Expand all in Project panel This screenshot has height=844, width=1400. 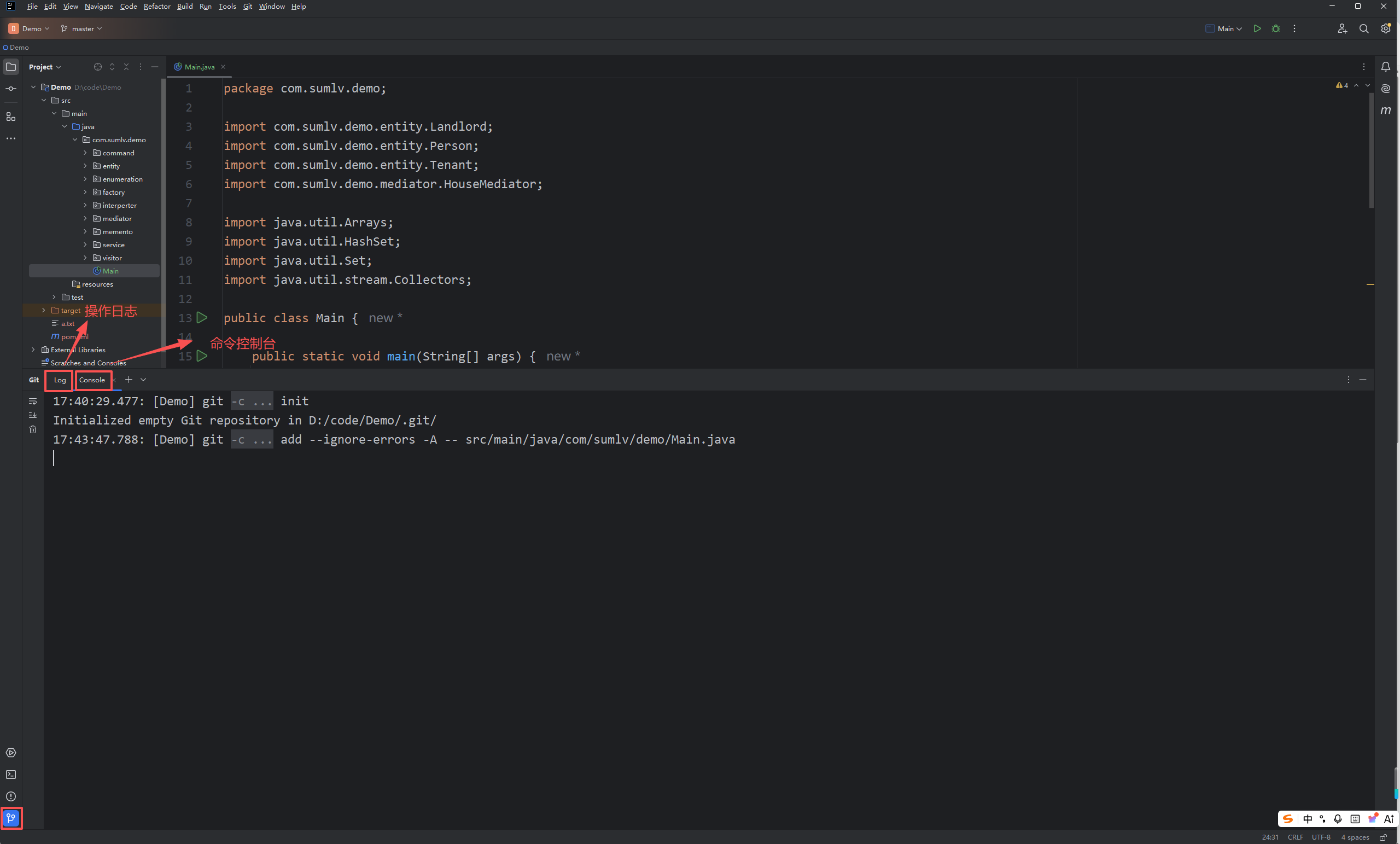pos(112,67)
